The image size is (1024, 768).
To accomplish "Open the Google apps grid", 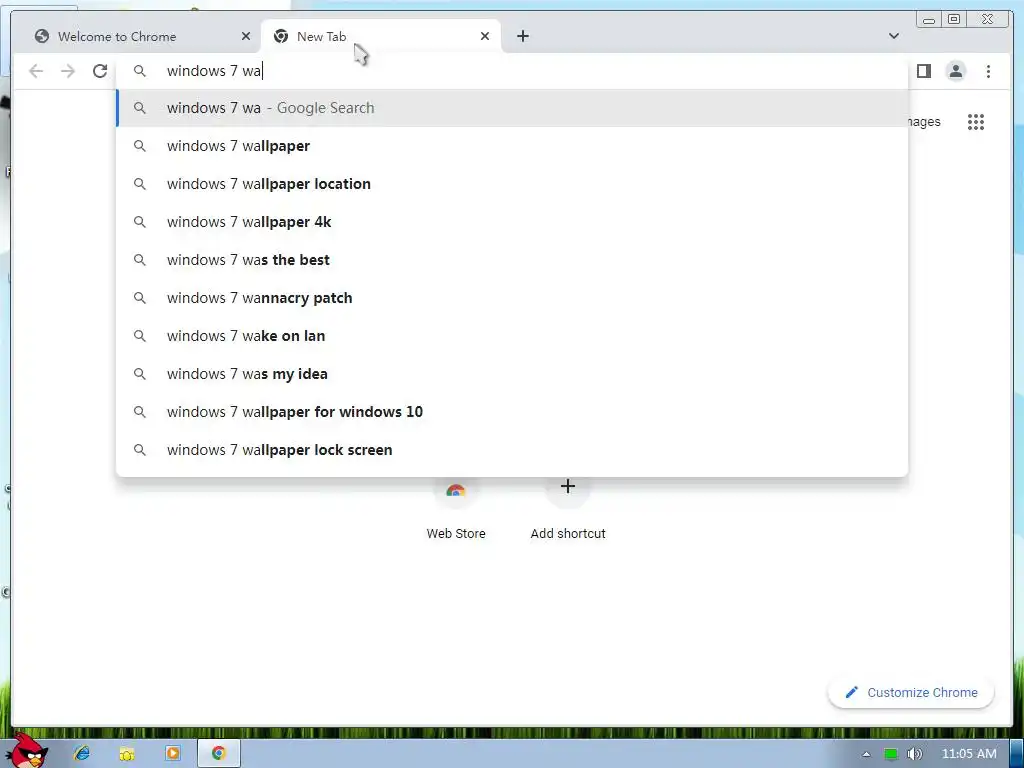I will pyautogui.click(x=976, y=121).
